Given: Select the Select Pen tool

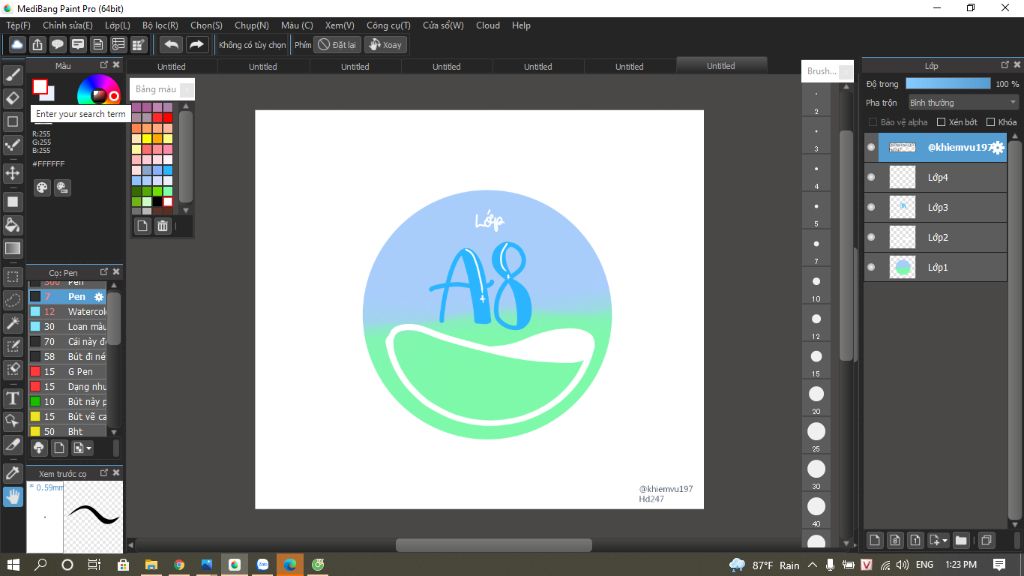Looking at the screenshot, I should 12,346.
